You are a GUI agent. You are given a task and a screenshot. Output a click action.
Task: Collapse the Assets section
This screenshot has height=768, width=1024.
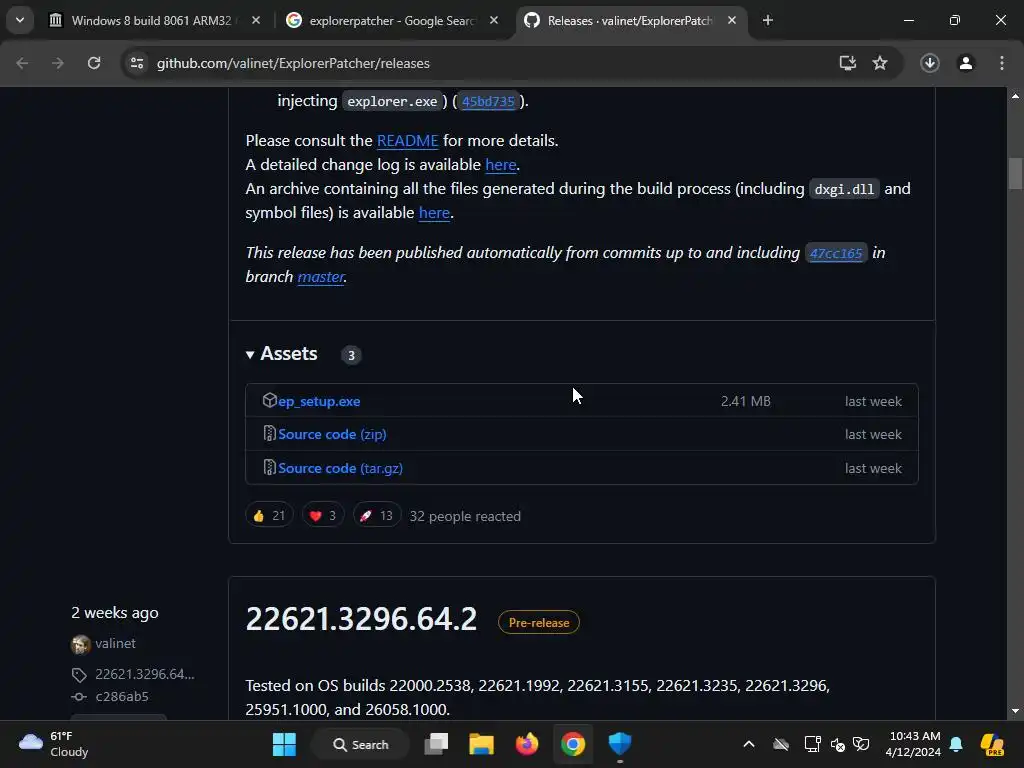(281, 354)
